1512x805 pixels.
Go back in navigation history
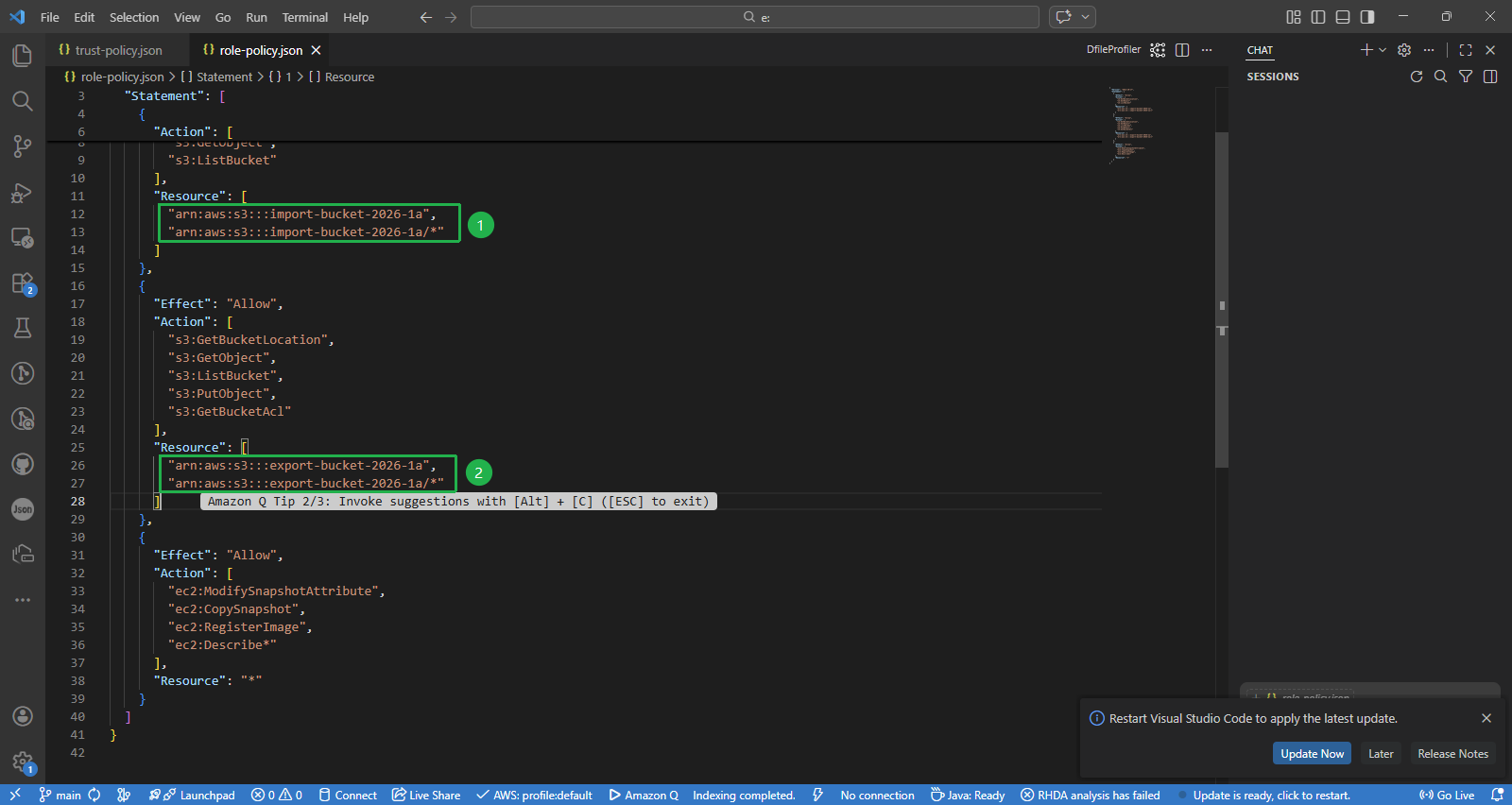pos(426,17)
